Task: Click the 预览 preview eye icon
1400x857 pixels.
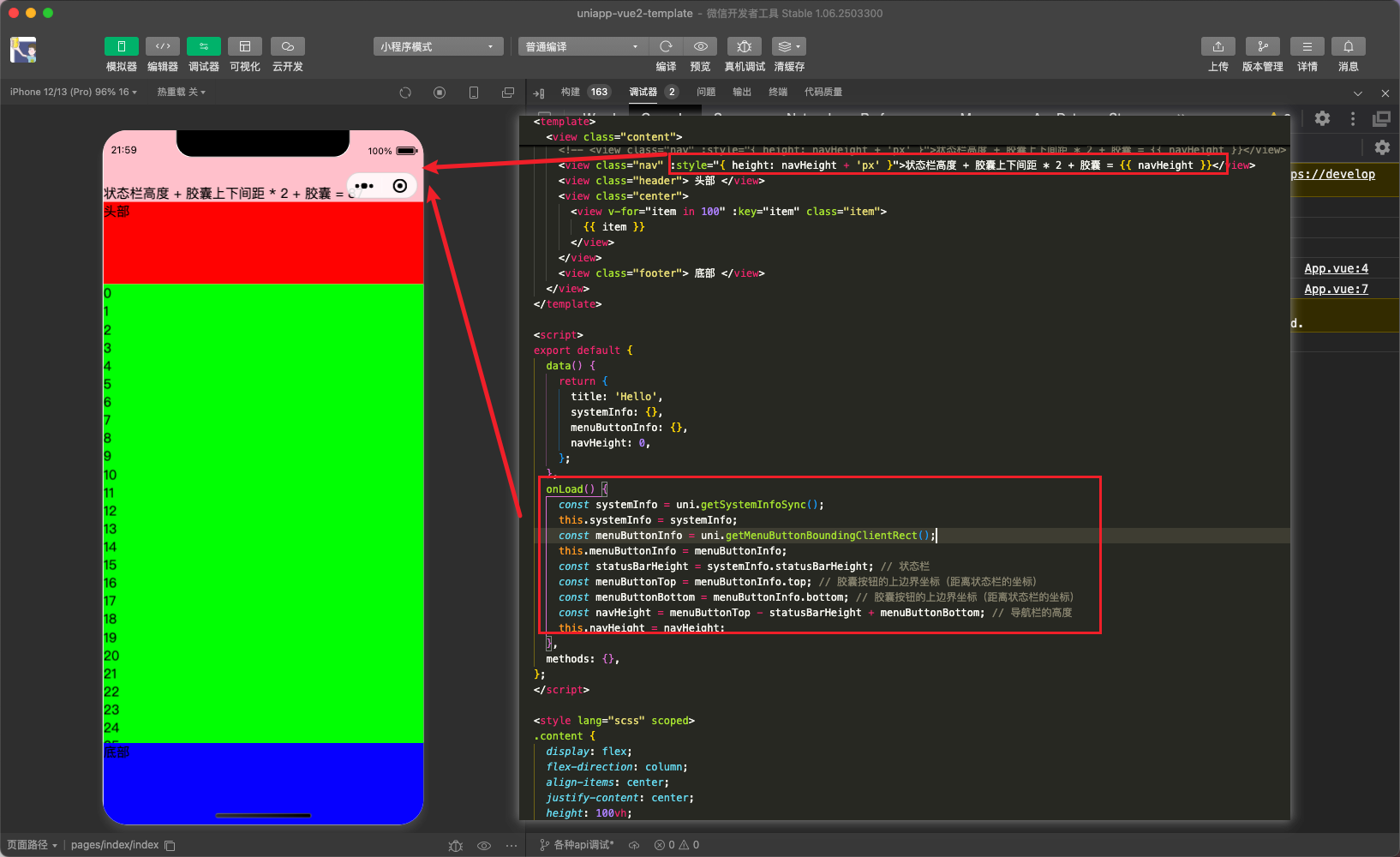Action: coord(700,46)
